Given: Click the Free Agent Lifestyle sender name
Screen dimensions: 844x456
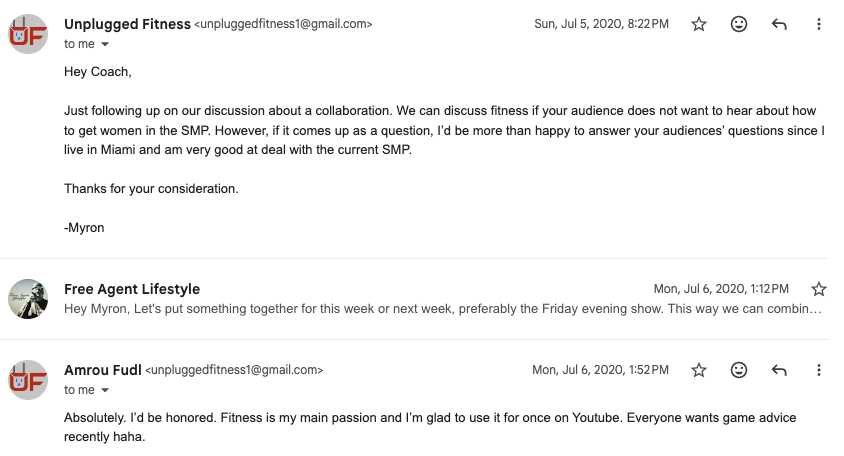Looking at the screenshot, I should (132, 289).
